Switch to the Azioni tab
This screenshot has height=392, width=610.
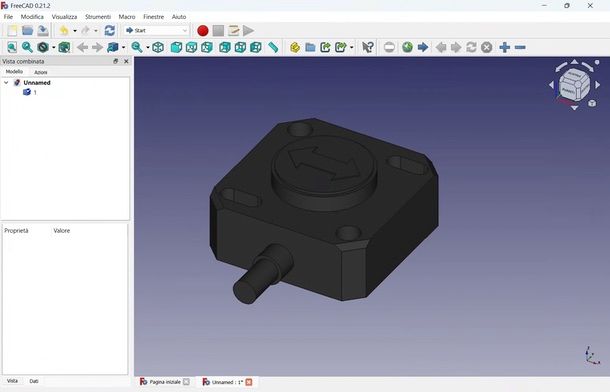point(40,72)
